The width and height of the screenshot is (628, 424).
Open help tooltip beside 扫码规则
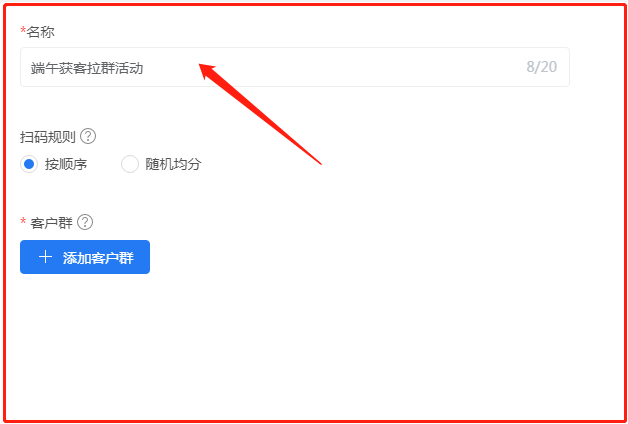[x=88, y=137]
